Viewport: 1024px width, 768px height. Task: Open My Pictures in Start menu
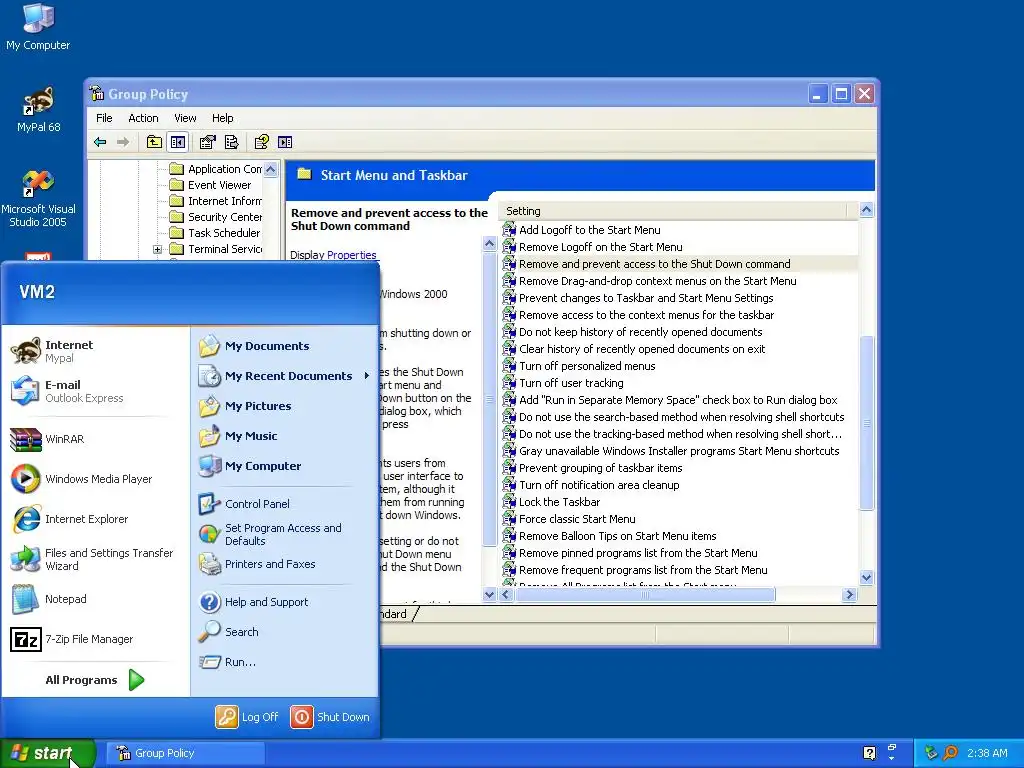click(245, 406)
